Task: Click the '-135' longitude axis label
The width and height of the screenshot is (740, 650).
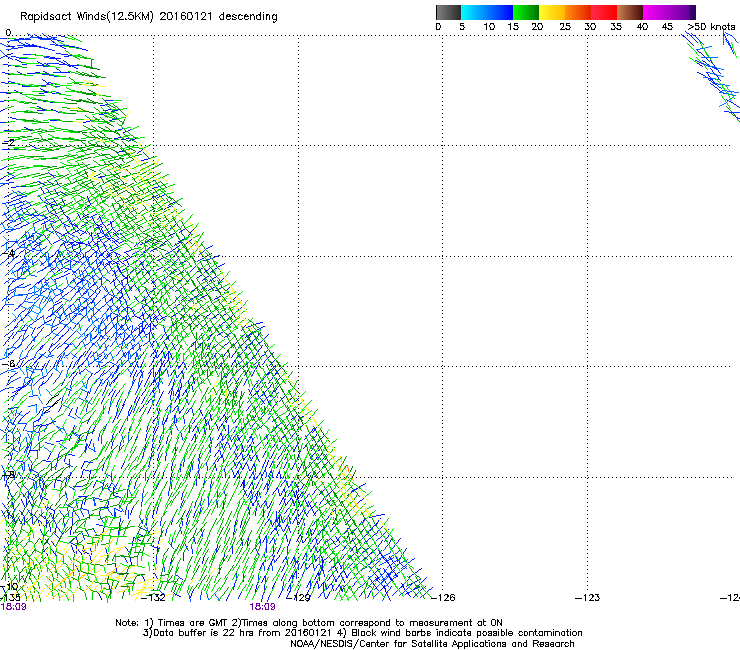Action: click(x=9, y=598)
